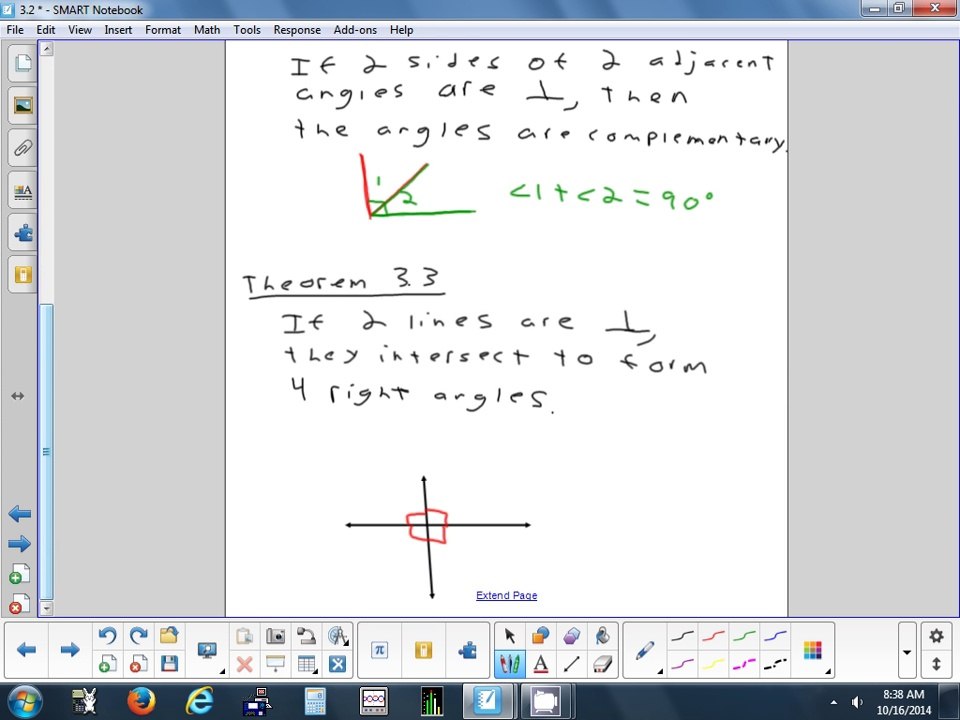The width and height of the screenshot is (960, 720).
Task: Open the Math menu
Action: [207, 29]
